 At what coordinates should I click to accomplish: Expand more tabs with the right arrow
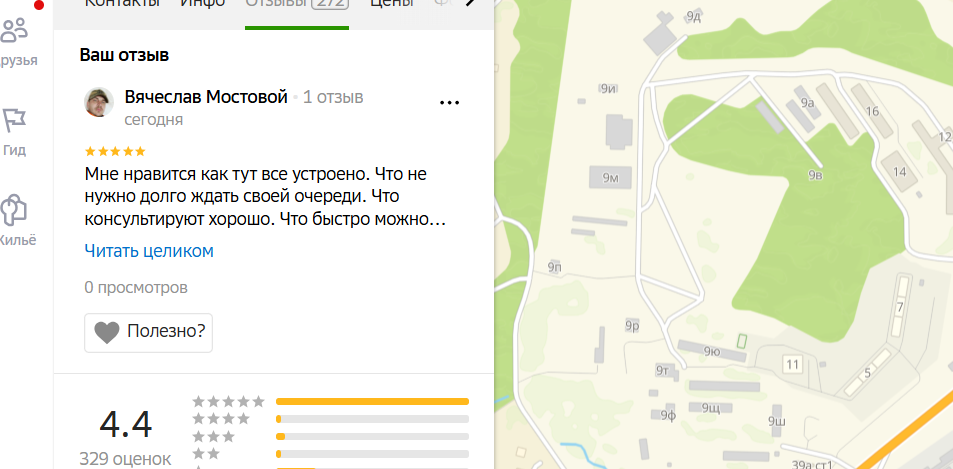click(470, 3)
